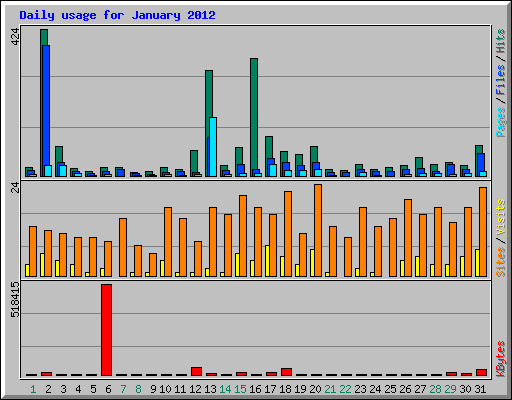This screenshot has width=512, height=400.
Task: Click the day label '10'
Action: [x=165, y=389]
